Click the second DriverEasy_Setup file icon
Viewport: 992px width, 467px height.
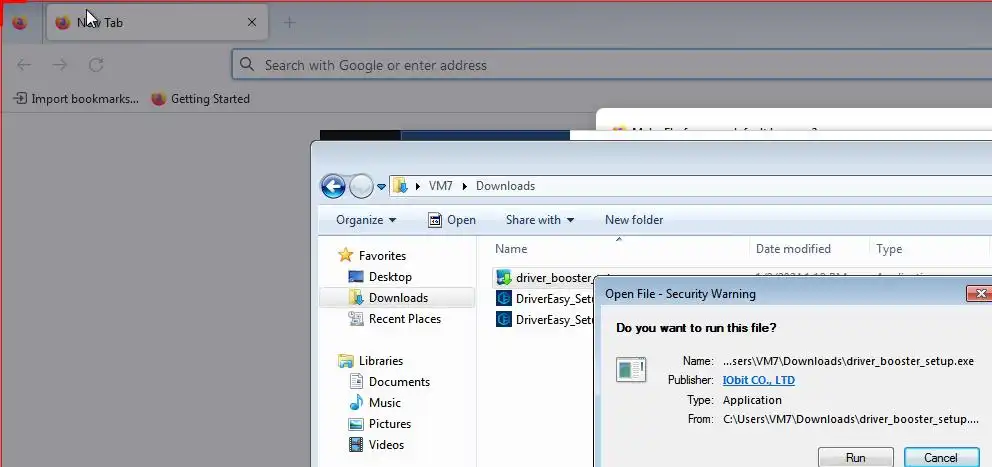(504, 320)
